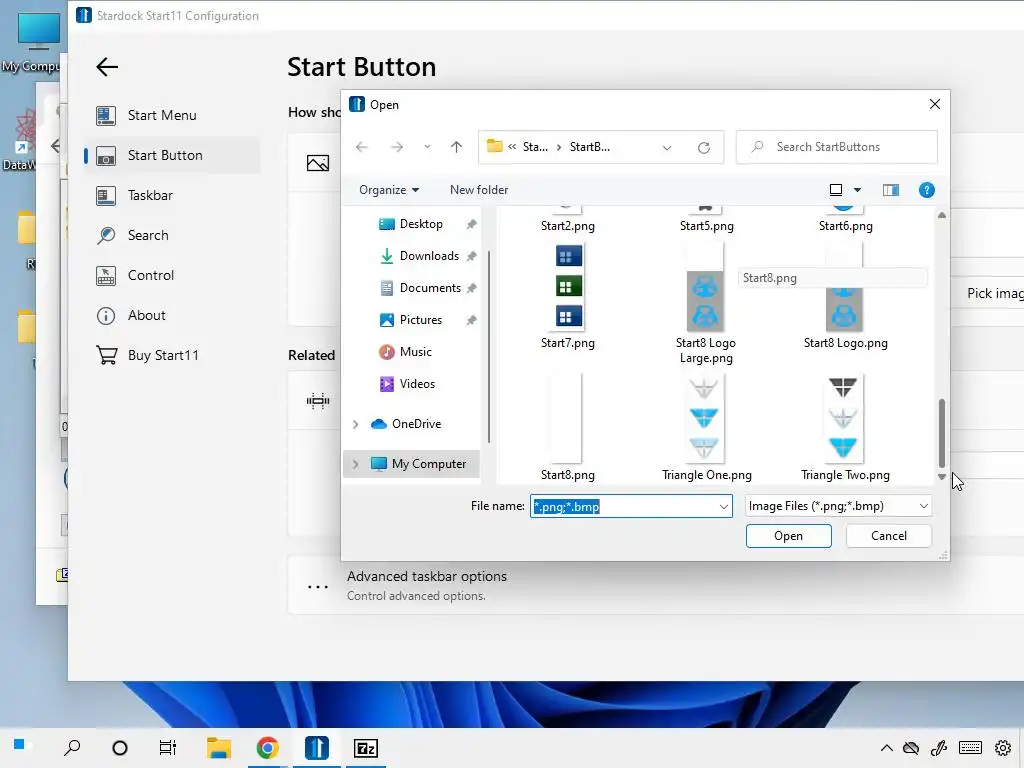Viewport: 1024px width, 768px height.
Task: Open recent locations dropdown in Open dialog
Action: pos(427,147)
